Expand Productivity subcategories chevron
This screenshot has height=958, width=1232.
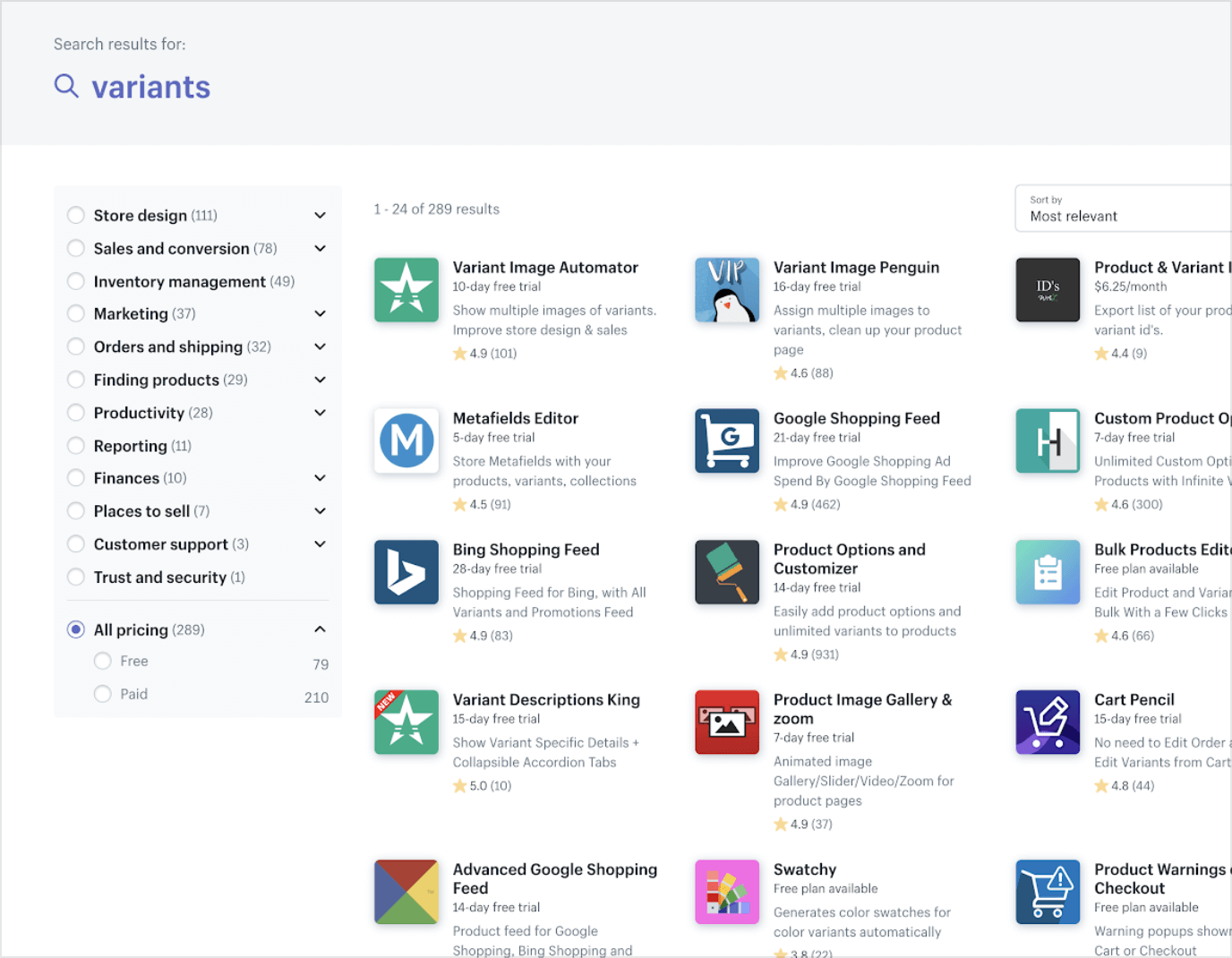tap(320, 413)
